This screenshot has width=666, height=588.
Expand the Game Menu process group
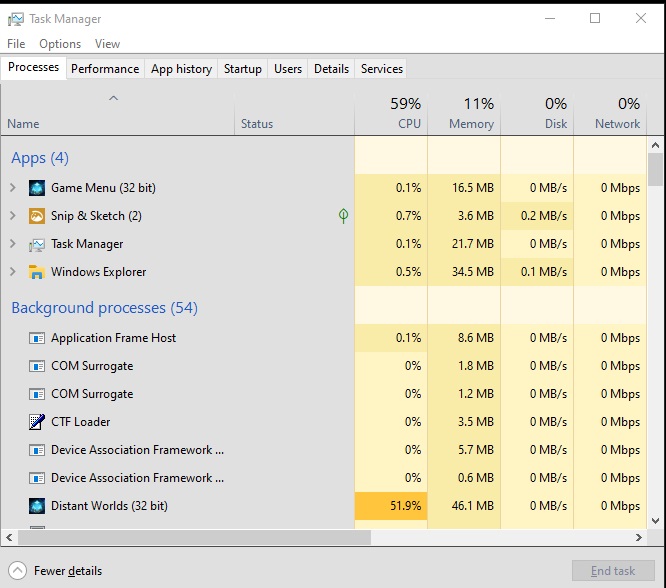[x=13, y=188]
